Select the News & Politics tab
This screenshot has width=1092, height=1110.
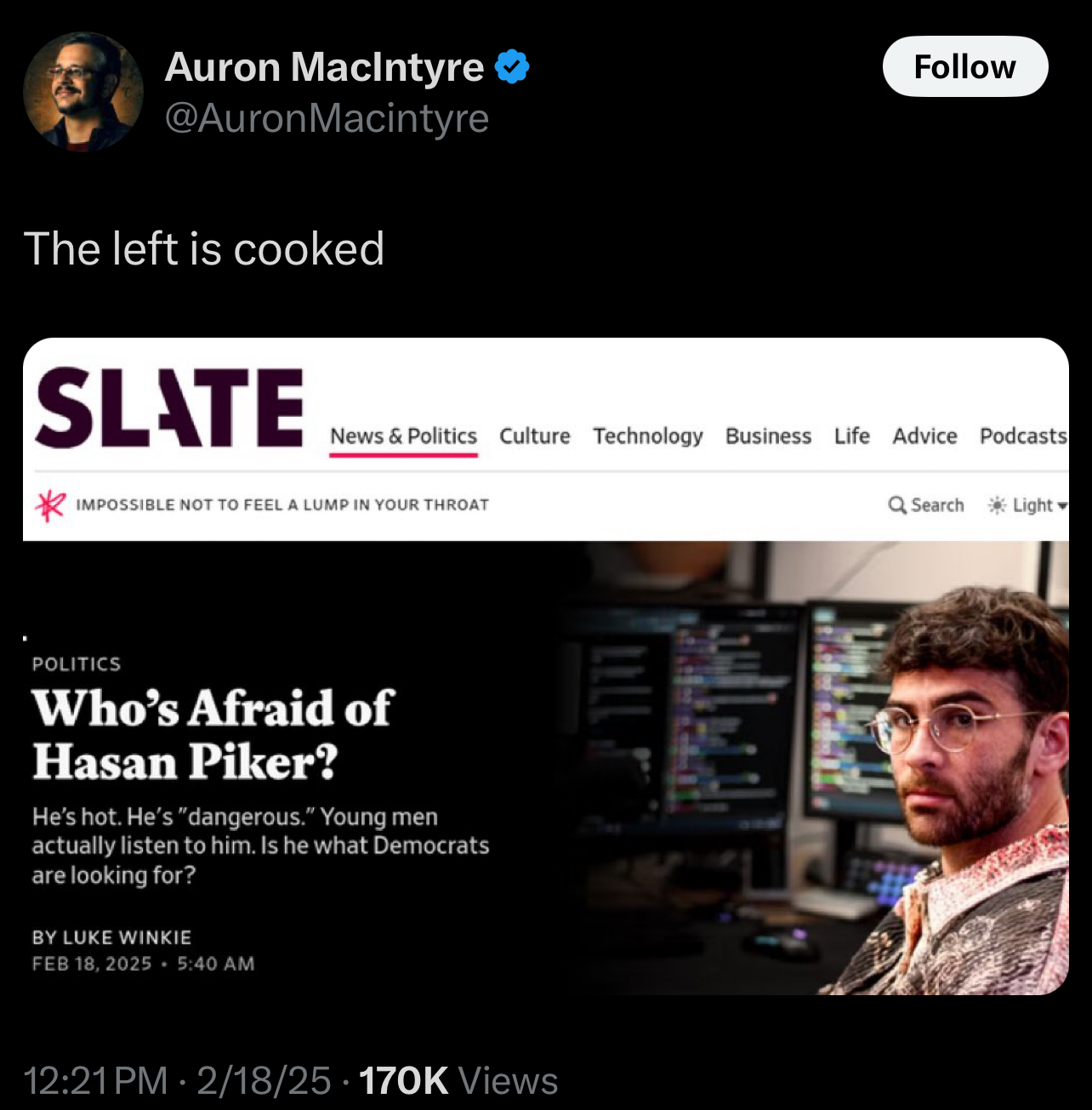point(403,436)
